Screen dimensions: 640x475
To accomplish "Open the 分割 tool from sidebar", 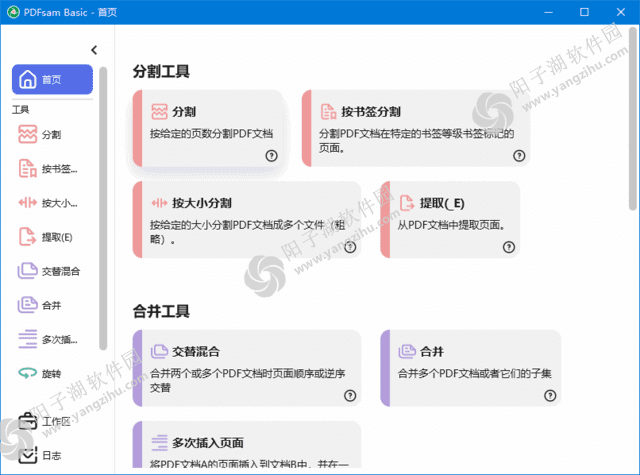I will (x=51, y=134).
